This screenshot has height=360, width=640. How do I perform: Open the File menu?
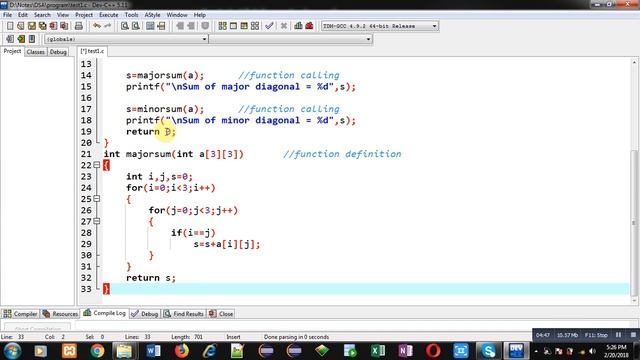7,15
